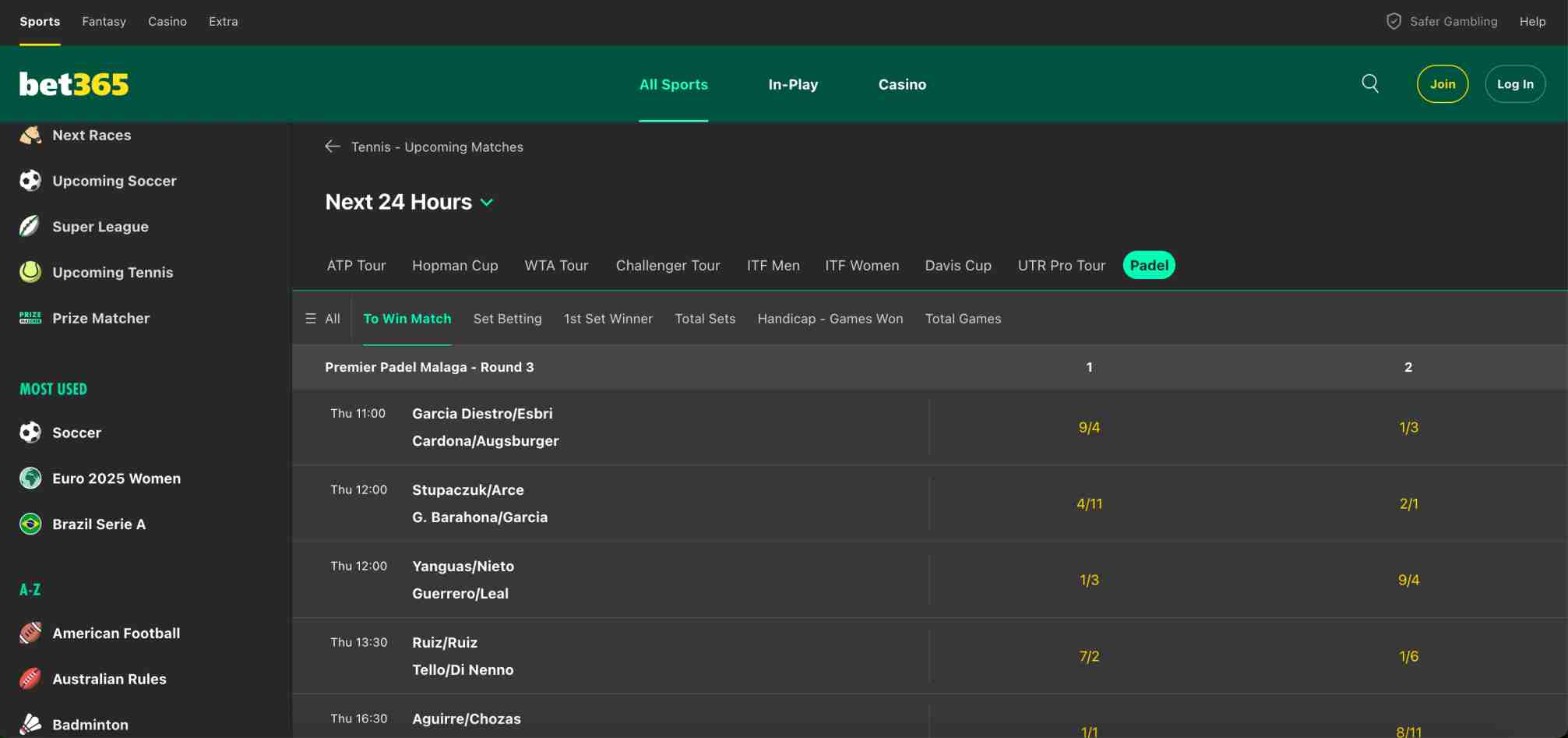This screenshot has height=738, width=1568.
Task: Open the Safer Gambling link
Action: pos(1453,21)
